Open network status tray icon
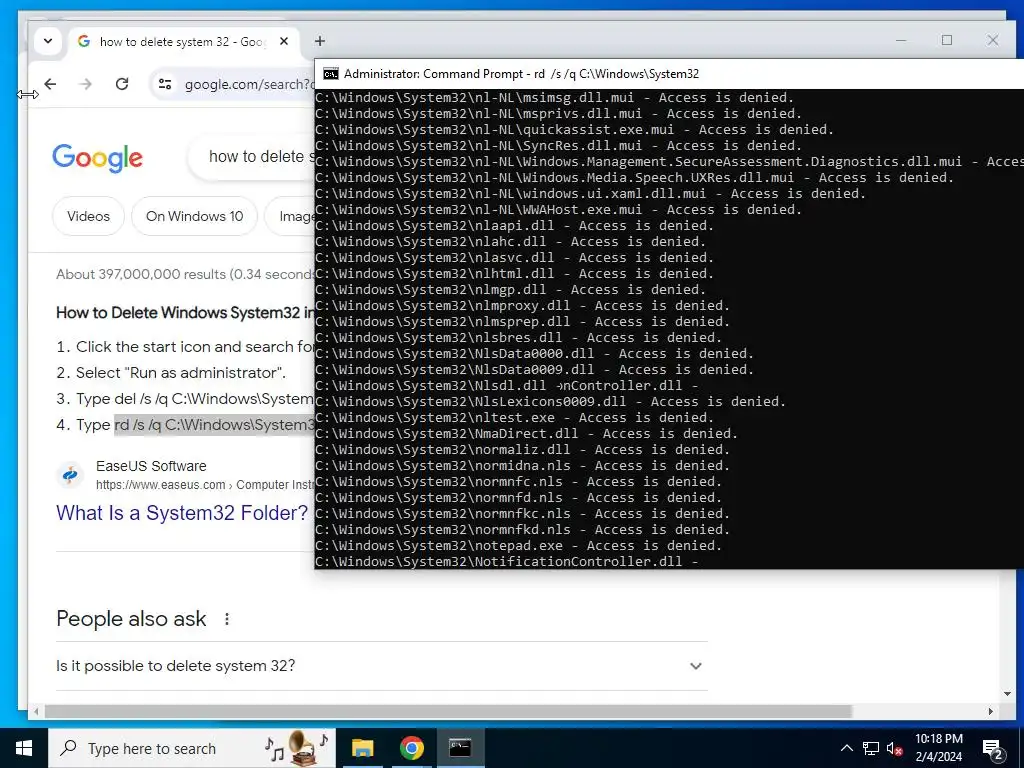Screen dimensions: 1024x768 871,748
